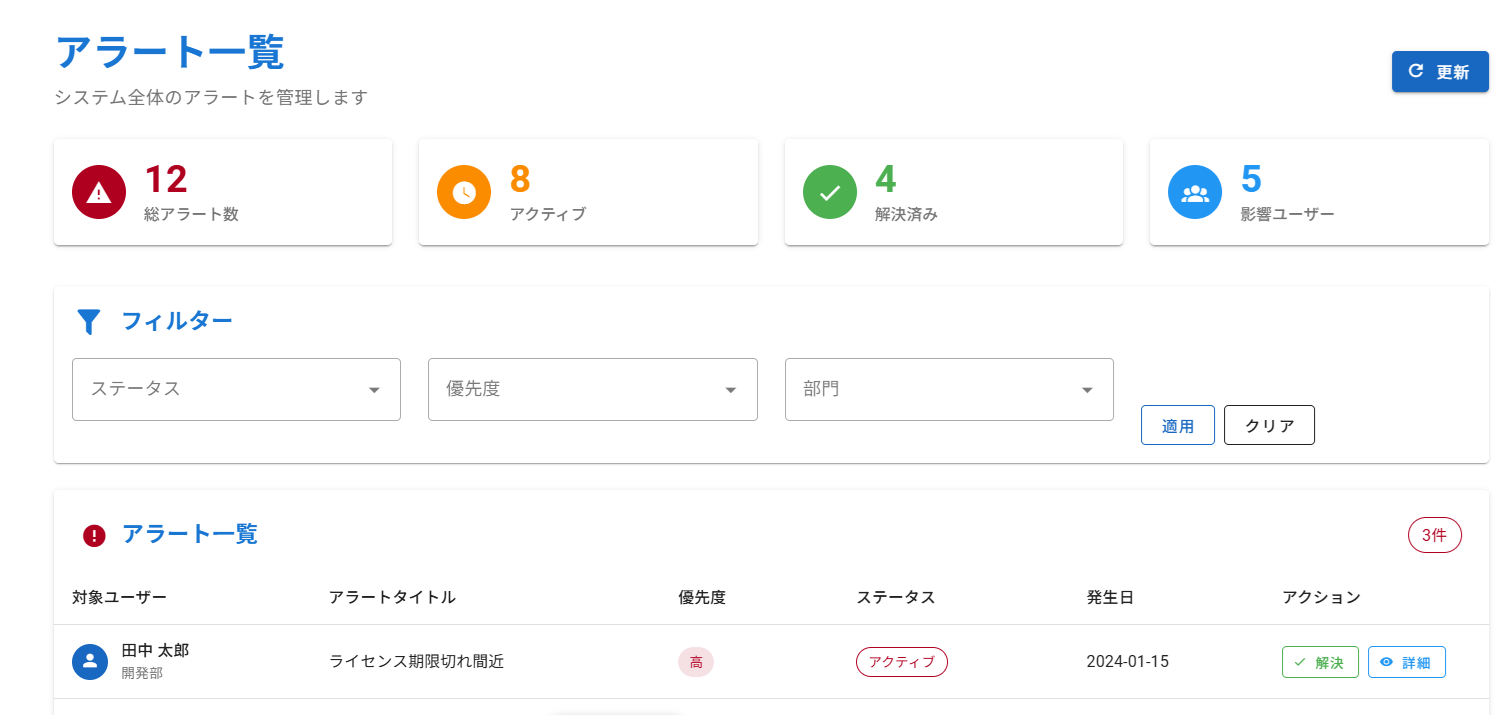
Task: Click the アクティブ status chip in the table row
Action: (901, 662)
